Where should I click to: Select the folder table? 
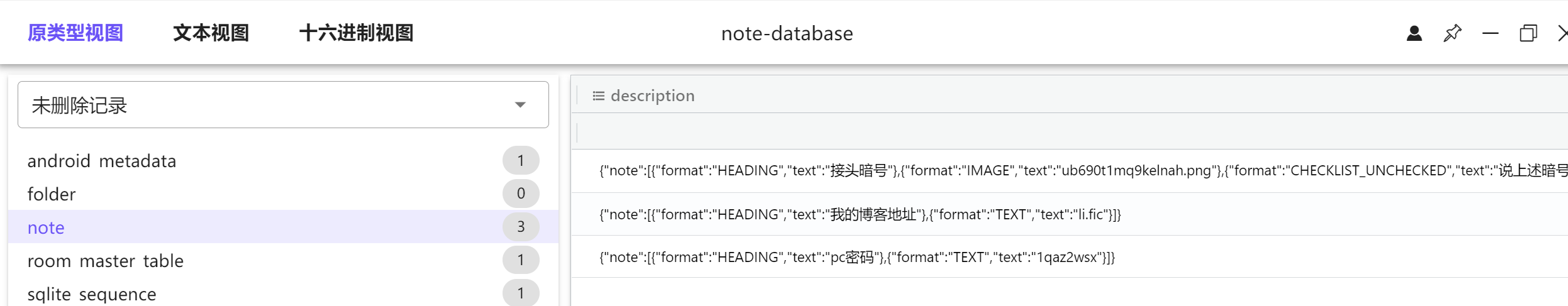click(52, 195)
